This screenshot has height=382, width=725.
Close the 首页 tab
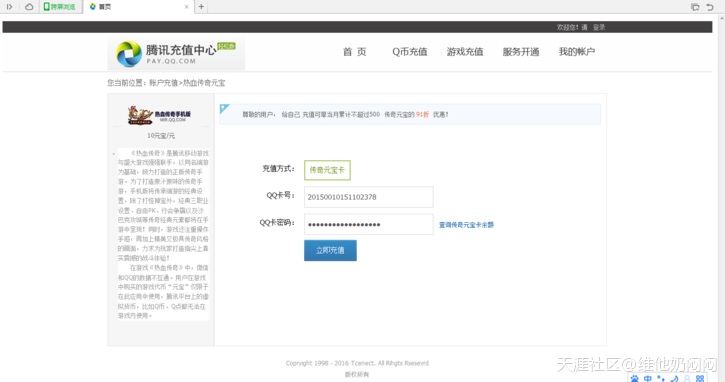tap(186, 7)
